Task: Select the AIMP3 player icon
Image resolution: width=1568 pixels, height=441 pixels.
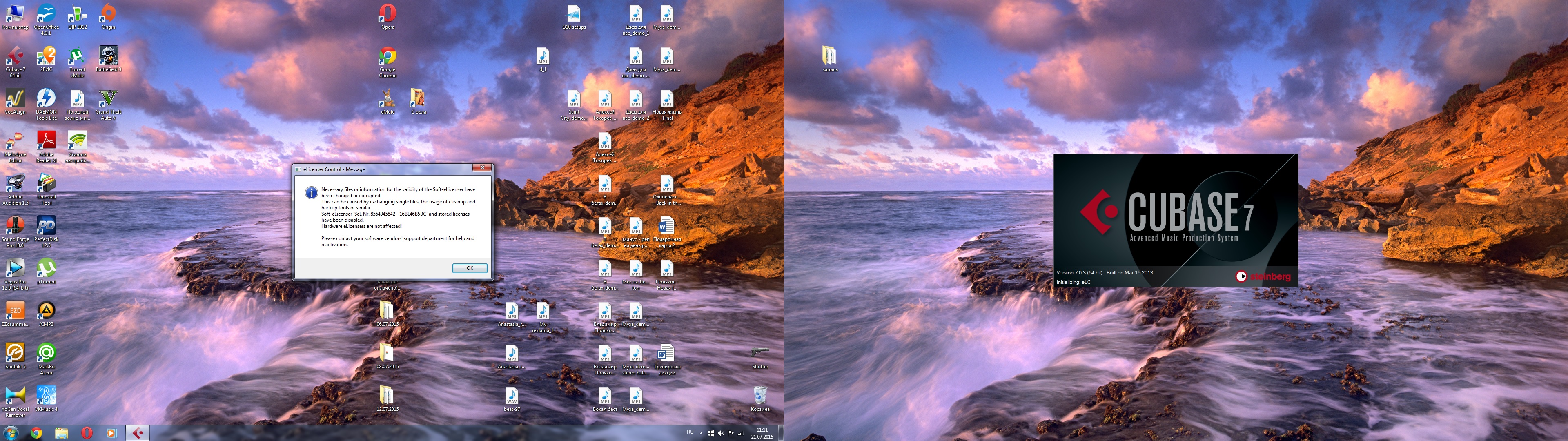Action: click(46, 311)
